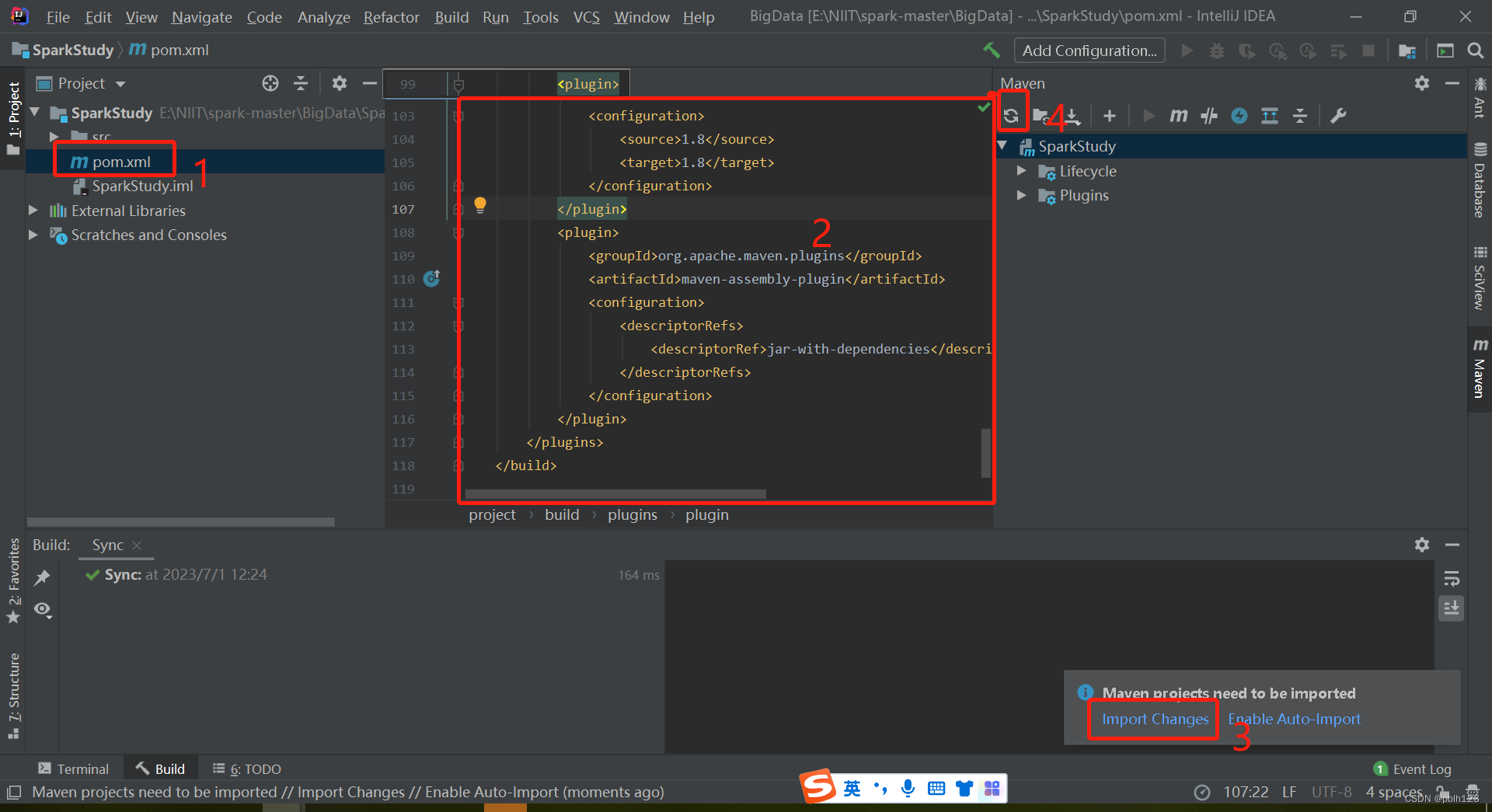Viewport: 1492px width, 812px height.
Task: Hide the Maven tool window
Action: click(x=1452, y=83)
